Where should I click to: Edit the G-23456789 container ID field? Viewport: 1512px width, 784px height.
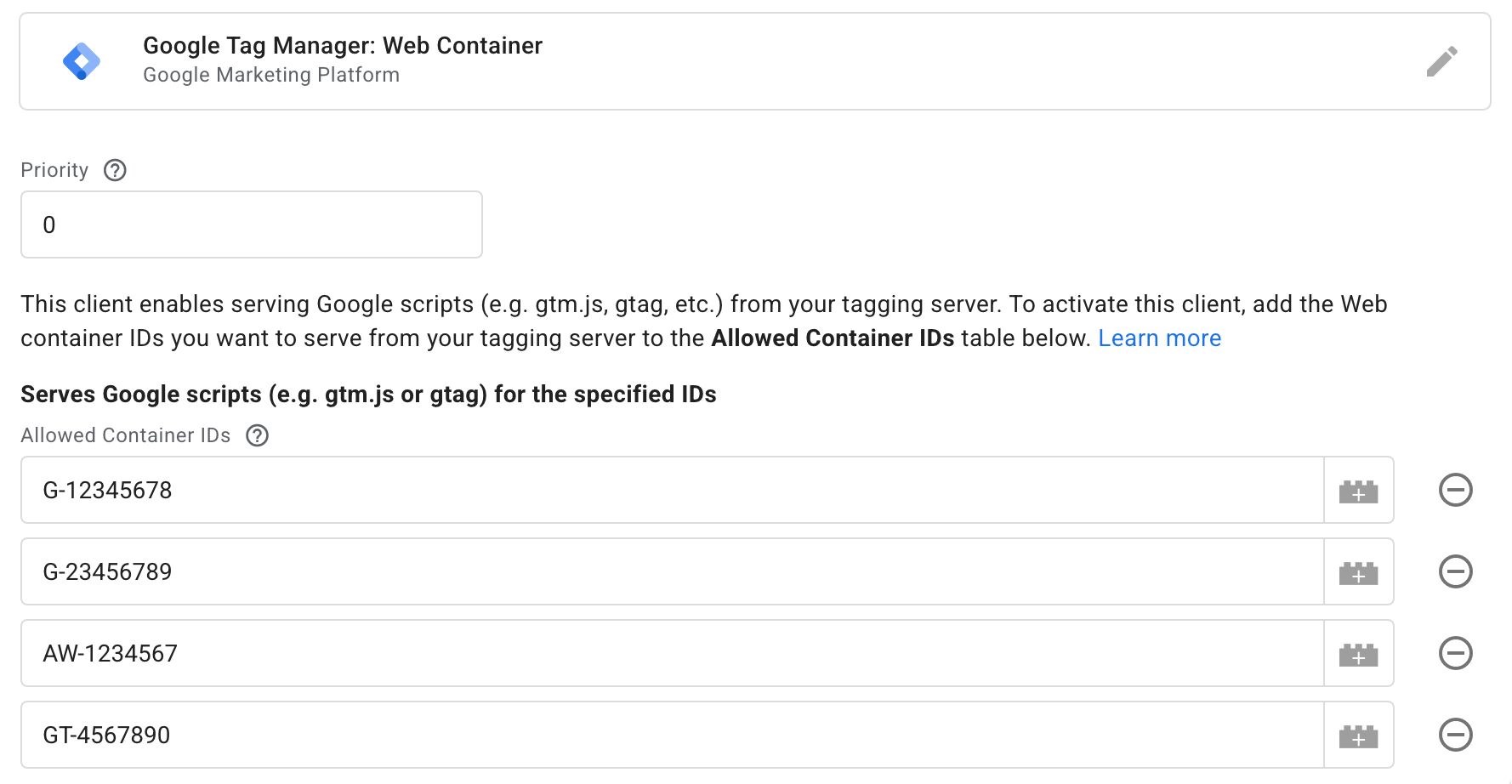[672, 571]
